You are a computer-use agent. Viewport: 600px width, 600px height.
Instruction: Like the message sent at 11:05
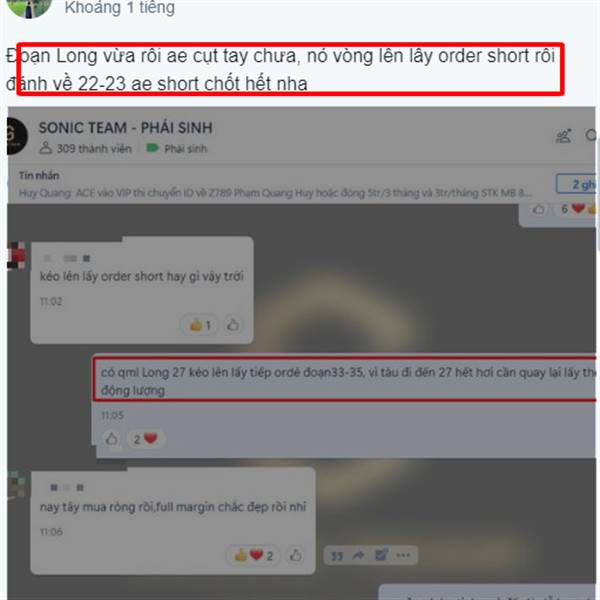112,439
